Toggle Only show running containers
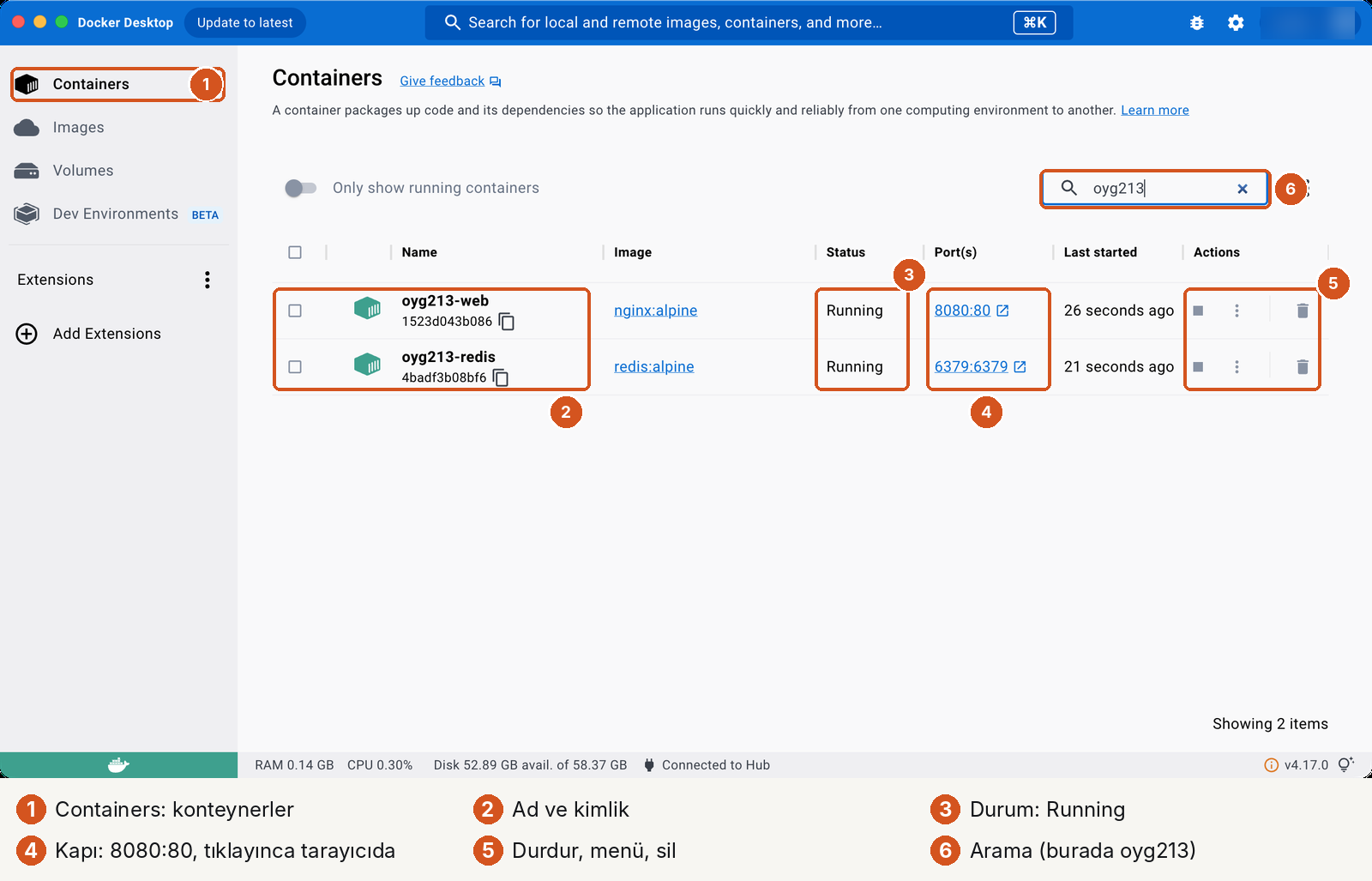 pyautogui.click(x=301, y=188)
